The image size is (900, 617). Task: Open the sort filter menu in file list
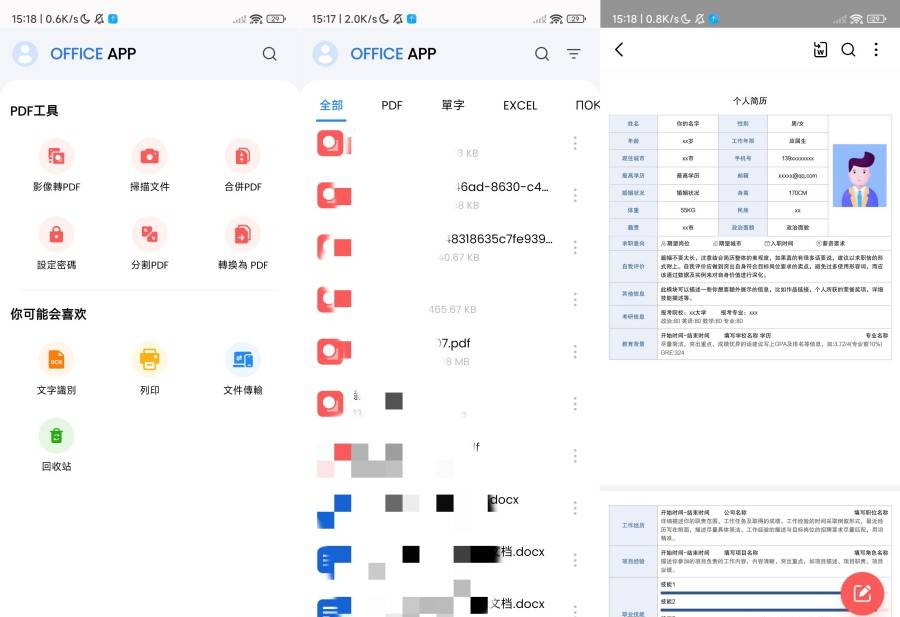[574, 54]
